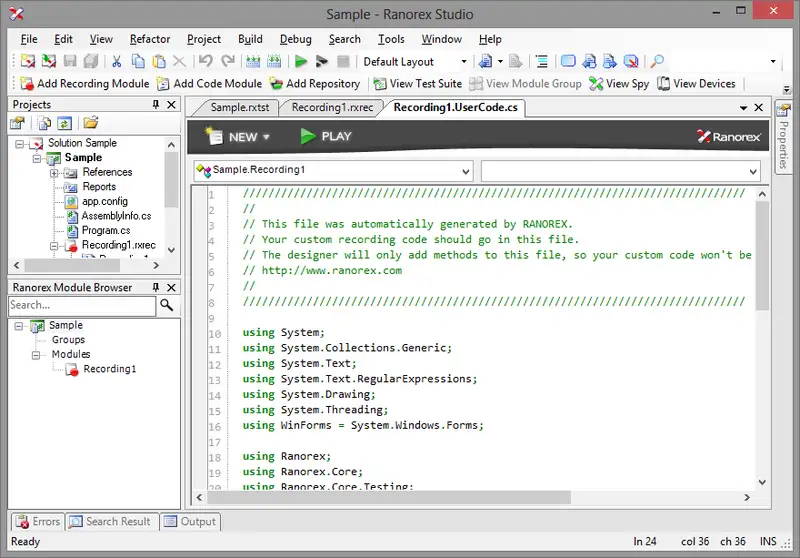Collapse the Solution Sample tree node
This screenshot has height=558, width=800.
pos(19,144)
